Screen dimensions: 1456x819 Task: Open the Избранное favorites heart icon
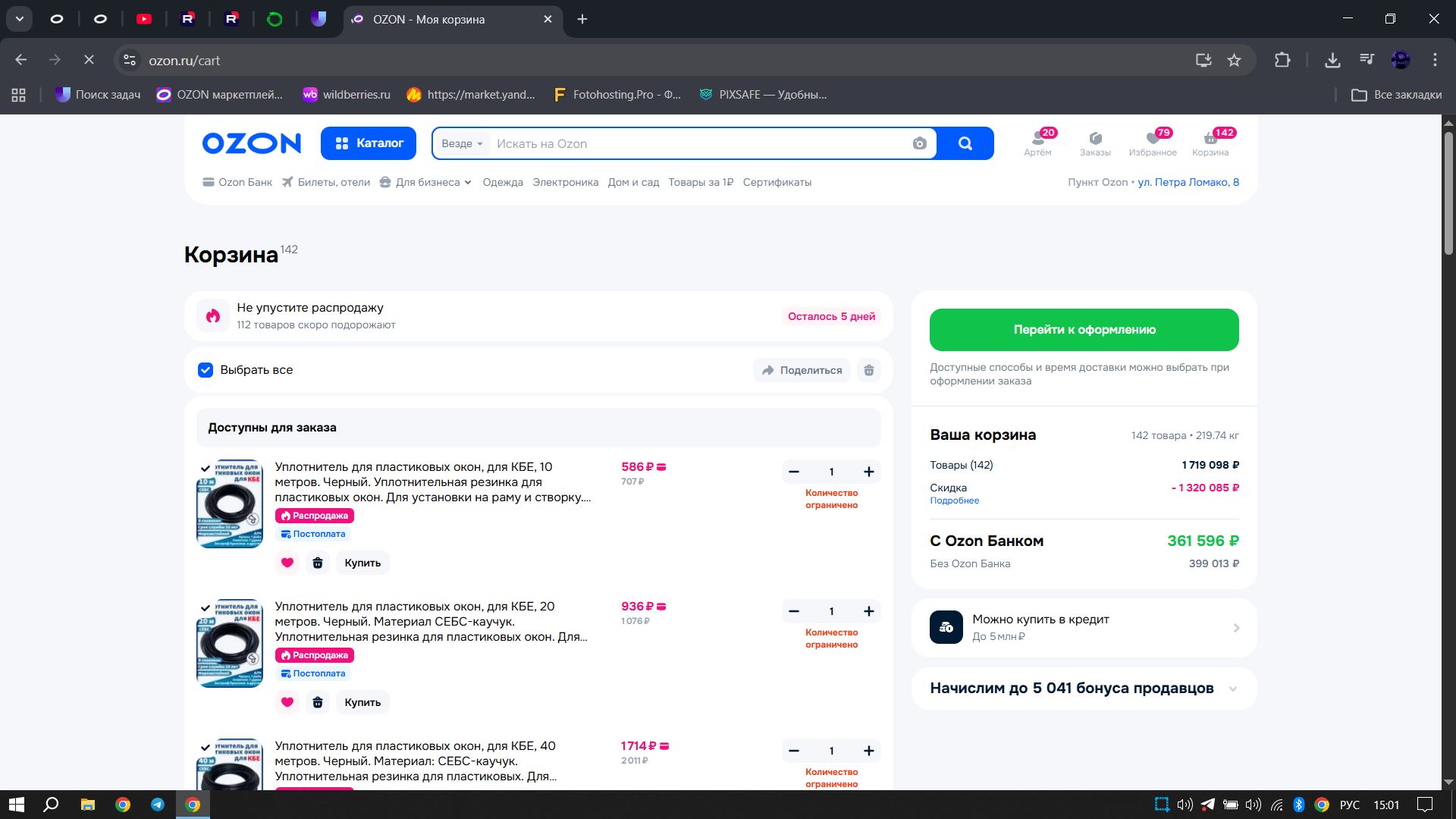(1153, 138)
